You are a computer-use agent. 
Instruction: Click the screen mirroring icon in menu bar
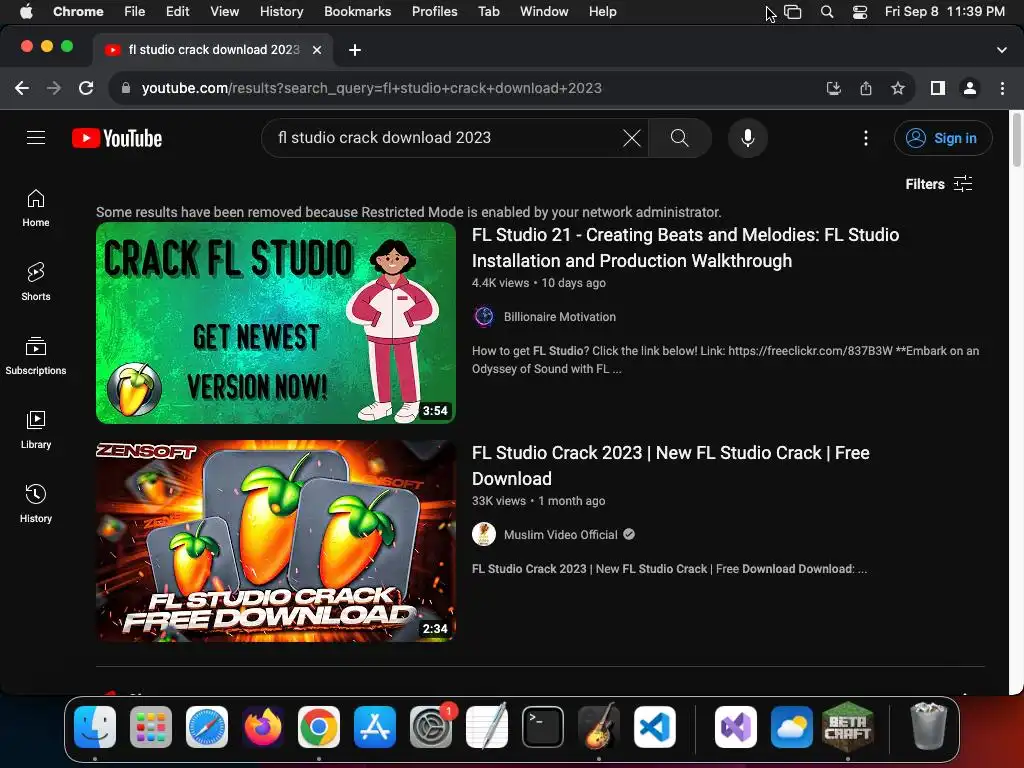793,12
